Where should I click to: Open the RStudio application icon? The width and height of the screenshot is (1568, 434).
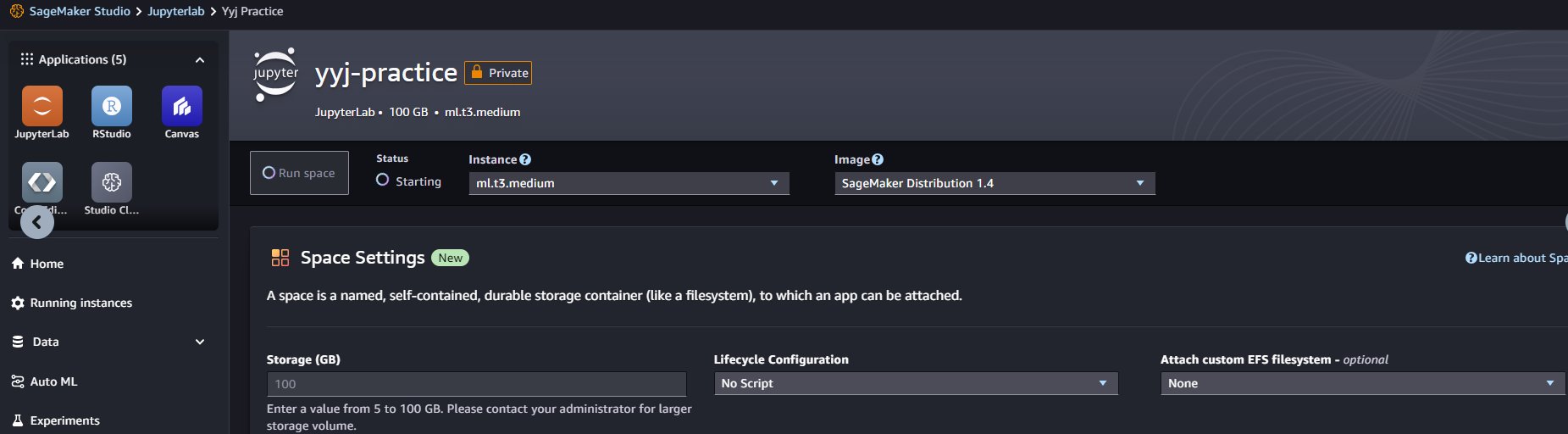pyautogui.click(x=112, y=106)
